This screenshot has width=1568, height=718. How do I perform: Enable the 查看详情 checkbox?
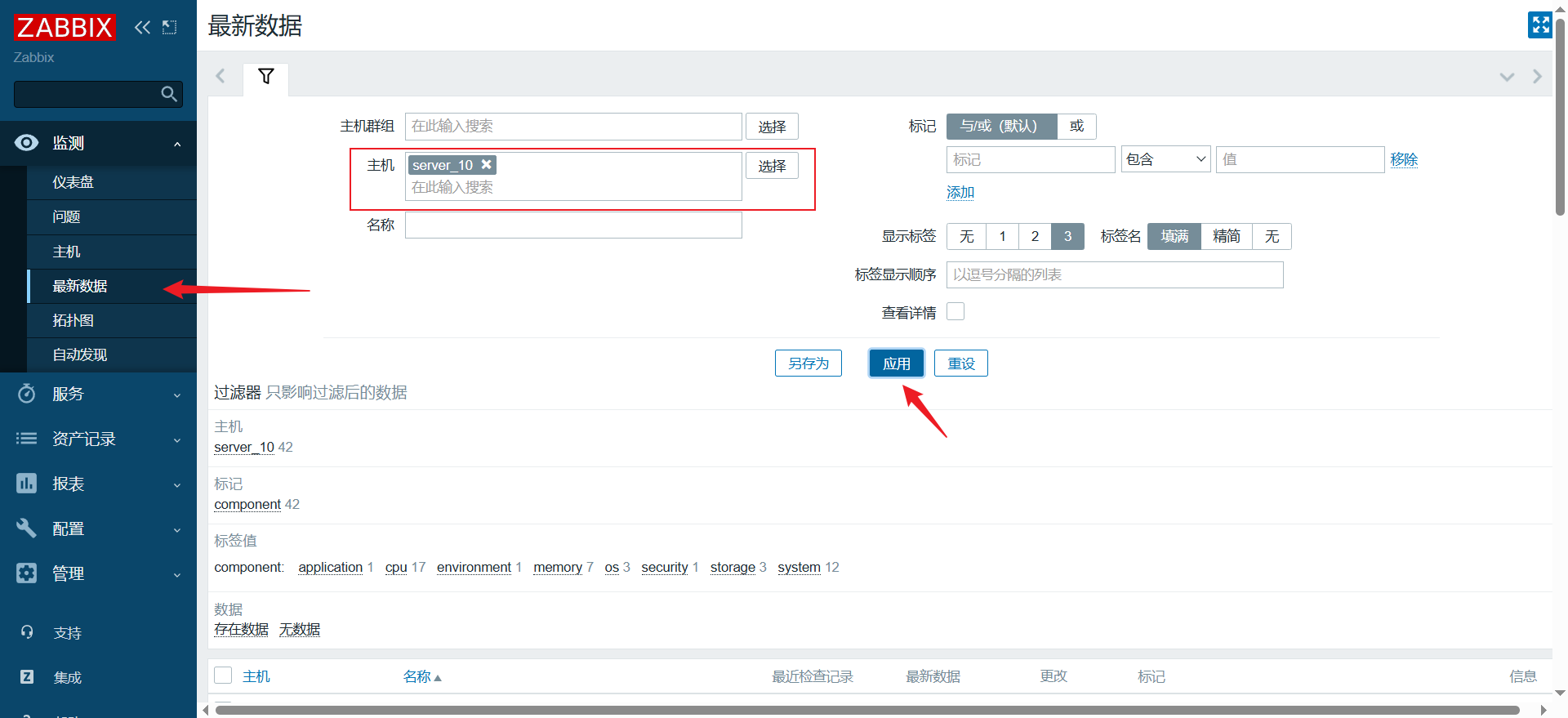tap(955, 312)
